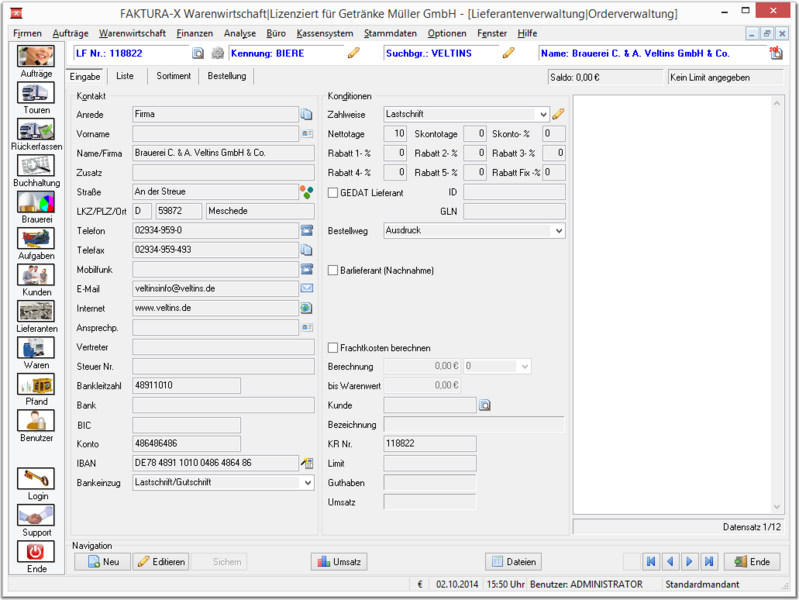Edit Suchbgr. with the pencil icon

click(509, 53)
